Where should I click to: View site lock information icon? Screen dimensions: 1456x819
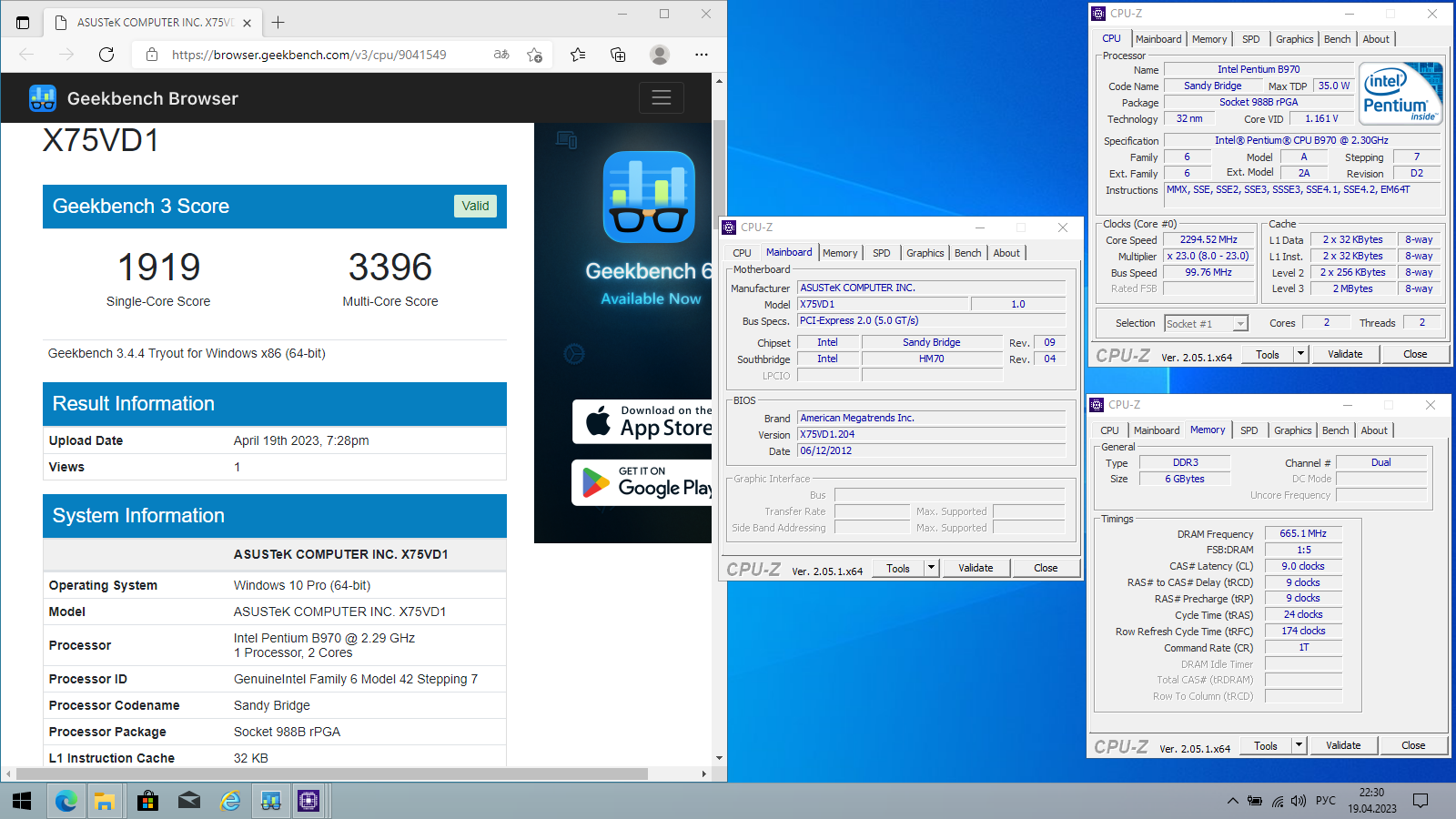(x=152, y=55)
